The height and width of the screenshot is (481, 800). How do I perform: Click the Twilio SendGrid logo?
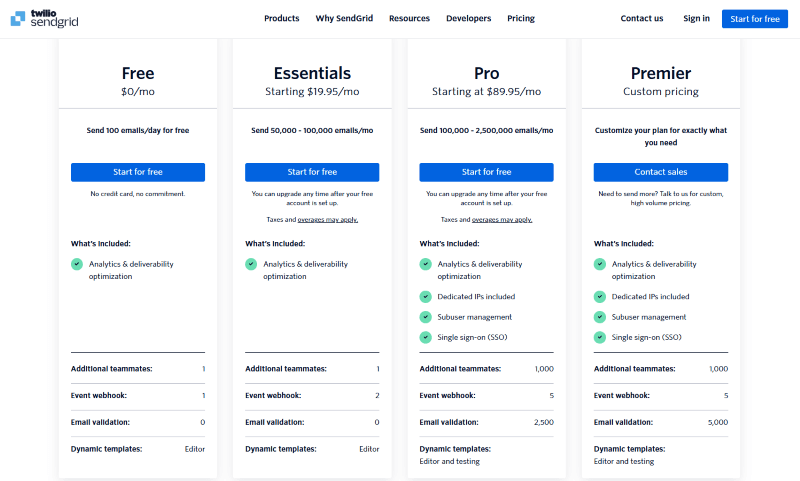click(x=44, y=19)
